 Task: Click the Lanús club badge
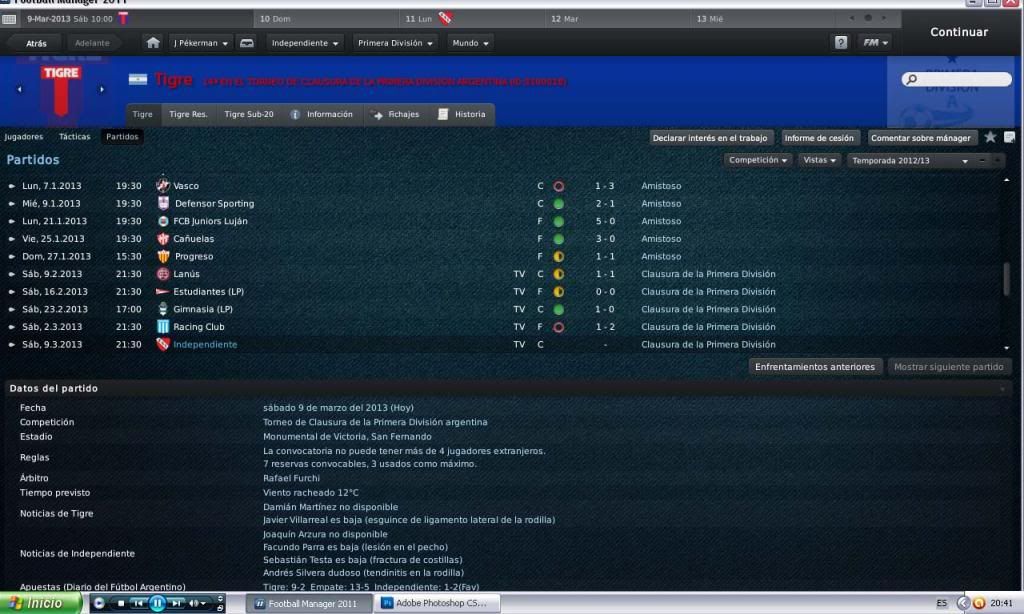(x=163, y=274)
